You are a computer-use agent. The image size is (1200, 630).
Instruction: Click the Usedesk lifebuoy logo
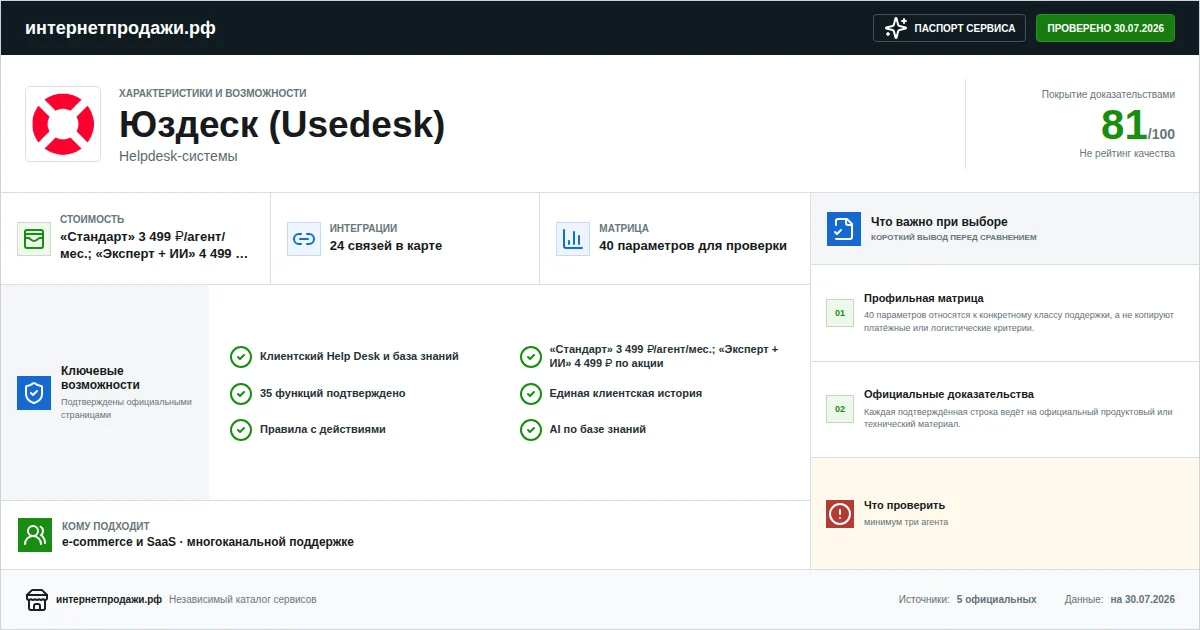(63, 124)
